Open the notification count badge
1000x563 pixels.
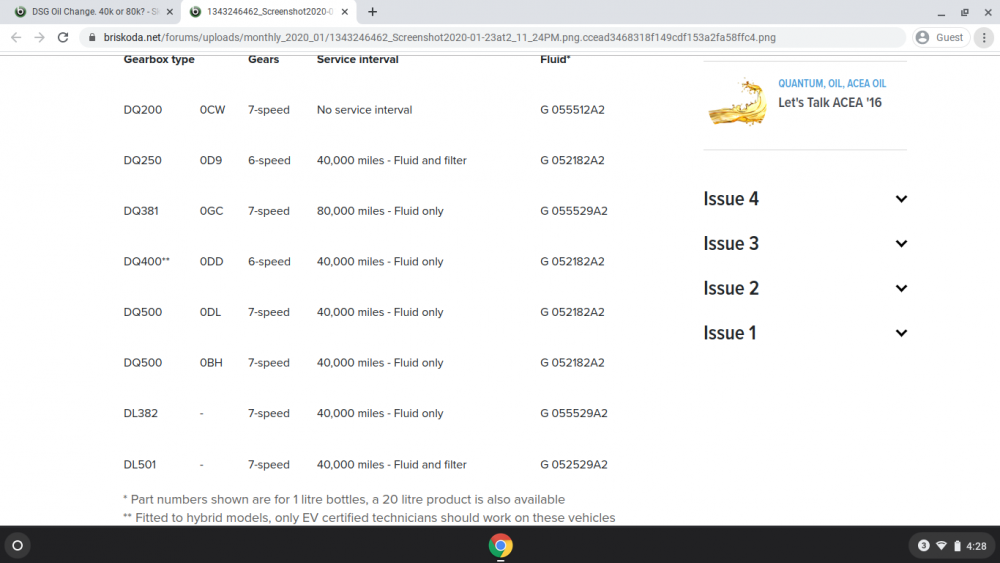[923, 545]
